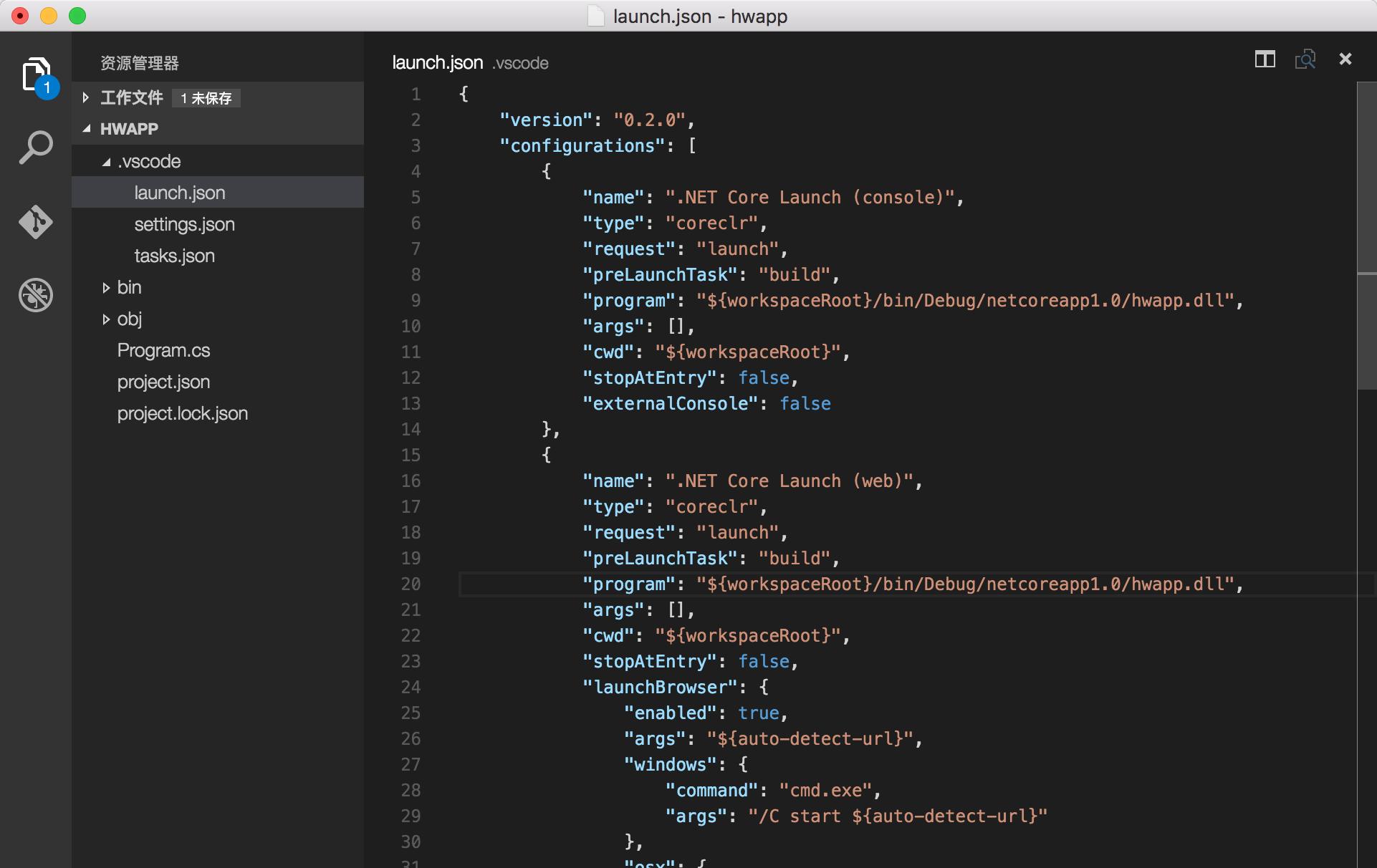The image size is (1377, 868).
Task: Click ".NET Core Launch (web)" string
Action: (x=789, y=481)
